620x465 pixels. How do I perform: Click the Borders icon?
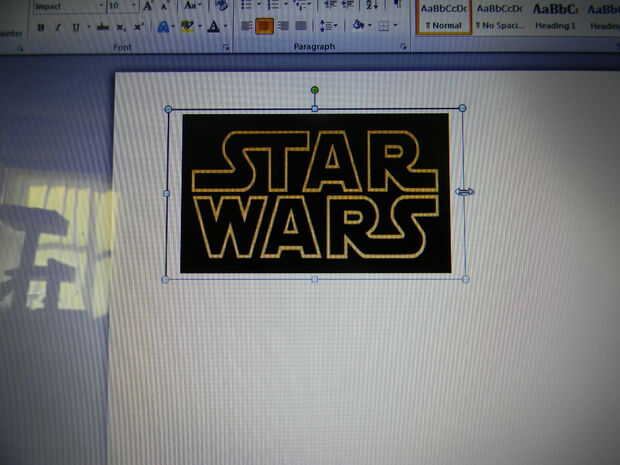[384, 26]
